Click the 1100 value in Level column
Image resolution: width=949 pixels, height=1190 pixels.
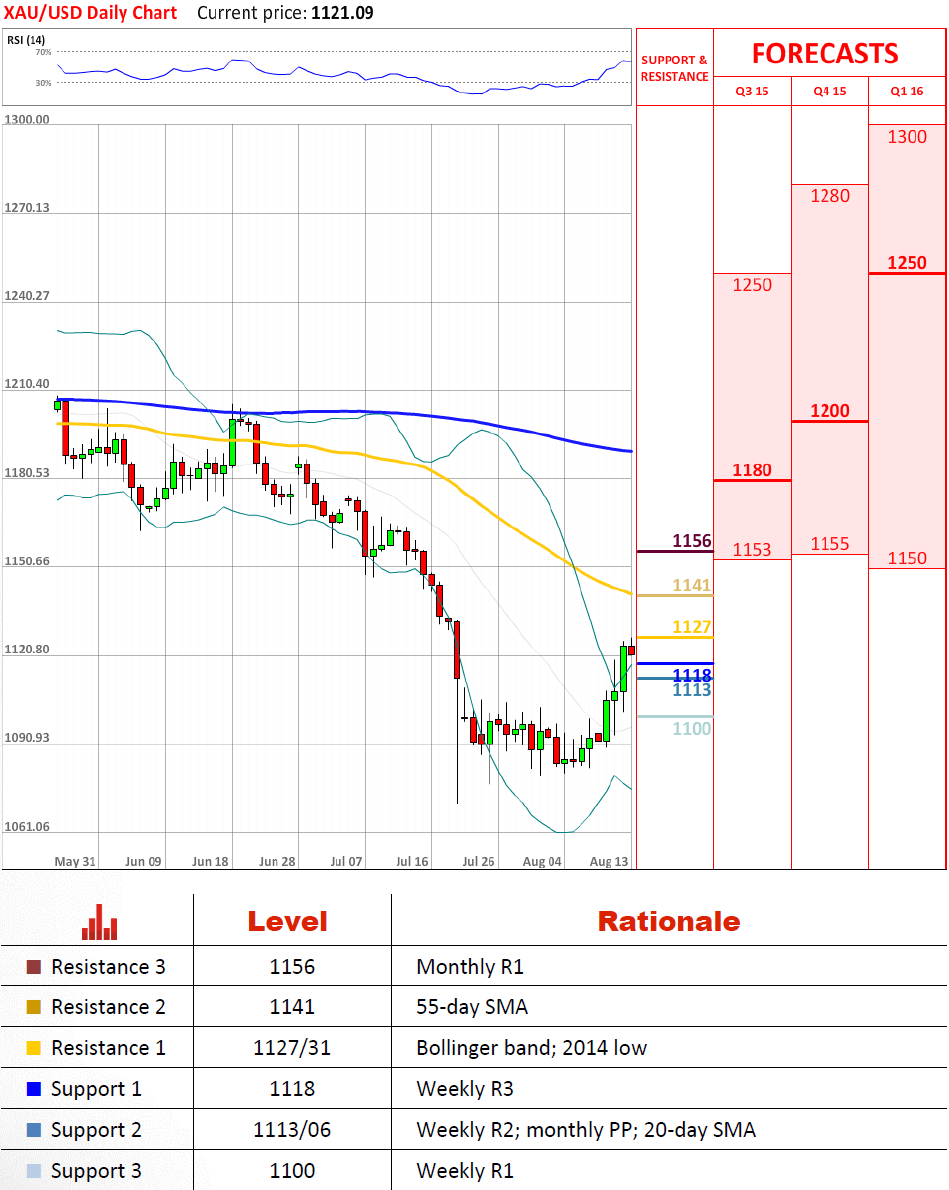292,1171
